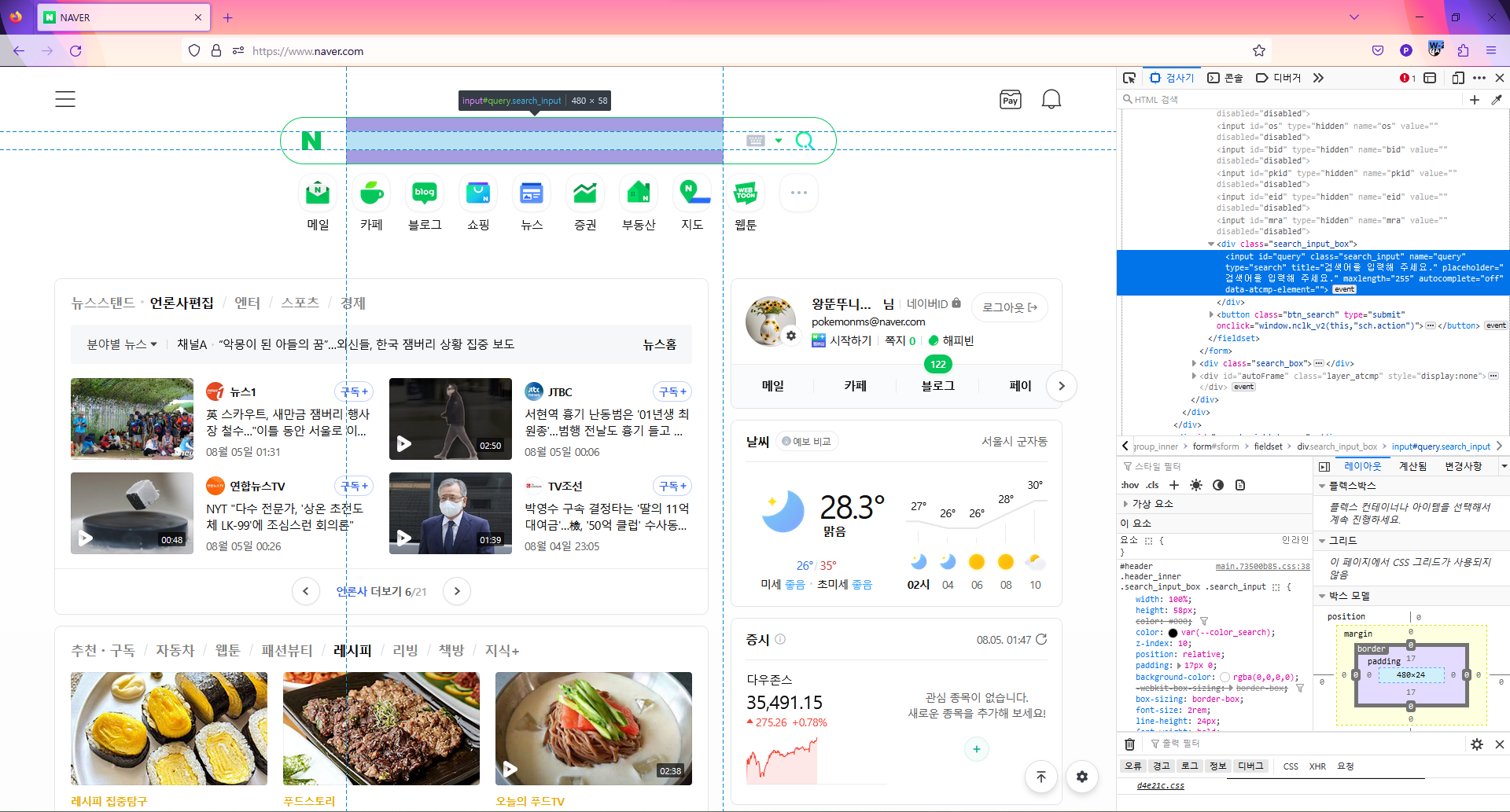Click the Naver Pay icon

[x=1011, y=100]
